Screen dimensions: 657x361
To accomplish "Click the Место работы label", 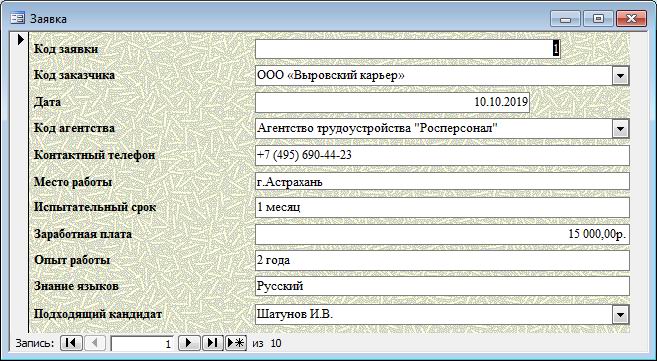I will [72, 182].
